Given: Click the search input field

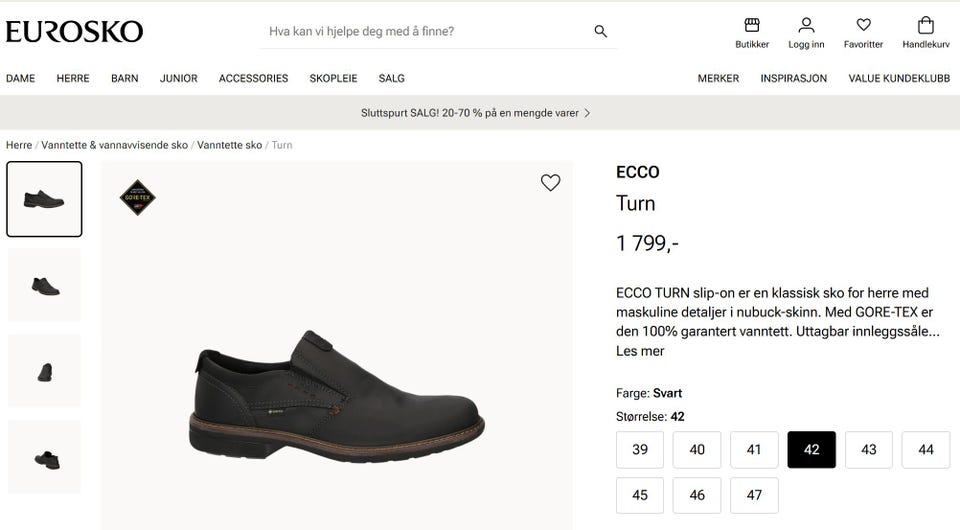Looking at the screenshot, I should pos(425,31).
